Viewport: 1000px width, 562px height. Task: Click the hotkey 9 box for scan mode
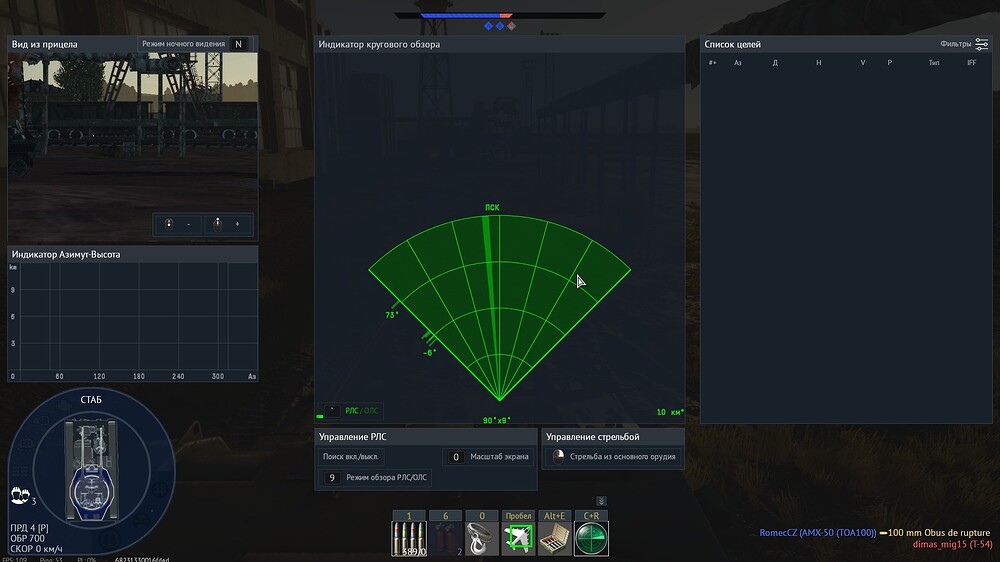[332, 477]
